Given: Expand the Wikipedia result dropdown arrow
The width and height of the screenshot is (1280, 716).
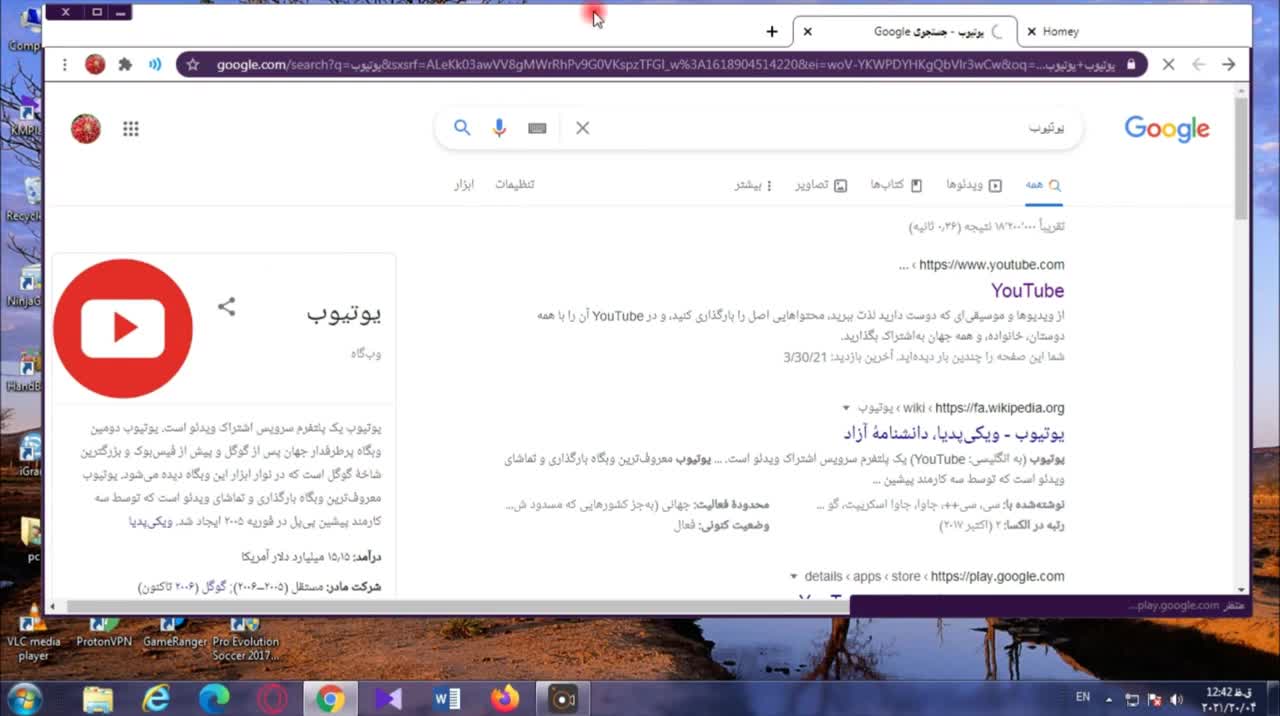Looking at the screenshot, I should [846, 408].
